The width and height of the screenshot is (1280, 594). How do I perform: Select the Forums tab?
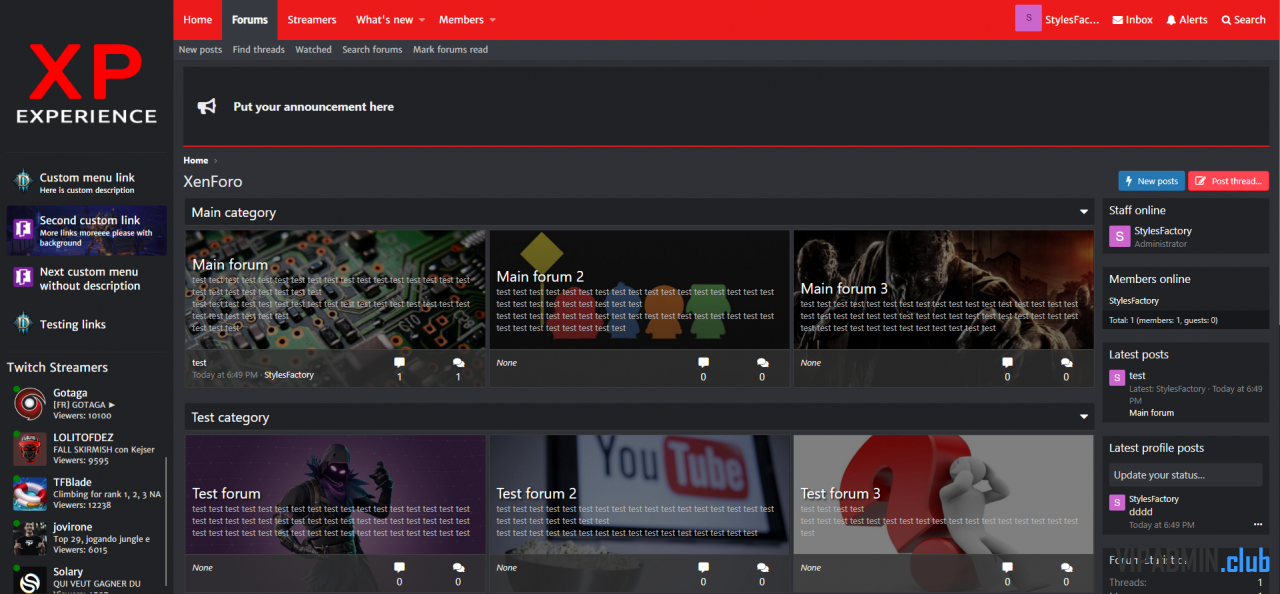[250, 20]
